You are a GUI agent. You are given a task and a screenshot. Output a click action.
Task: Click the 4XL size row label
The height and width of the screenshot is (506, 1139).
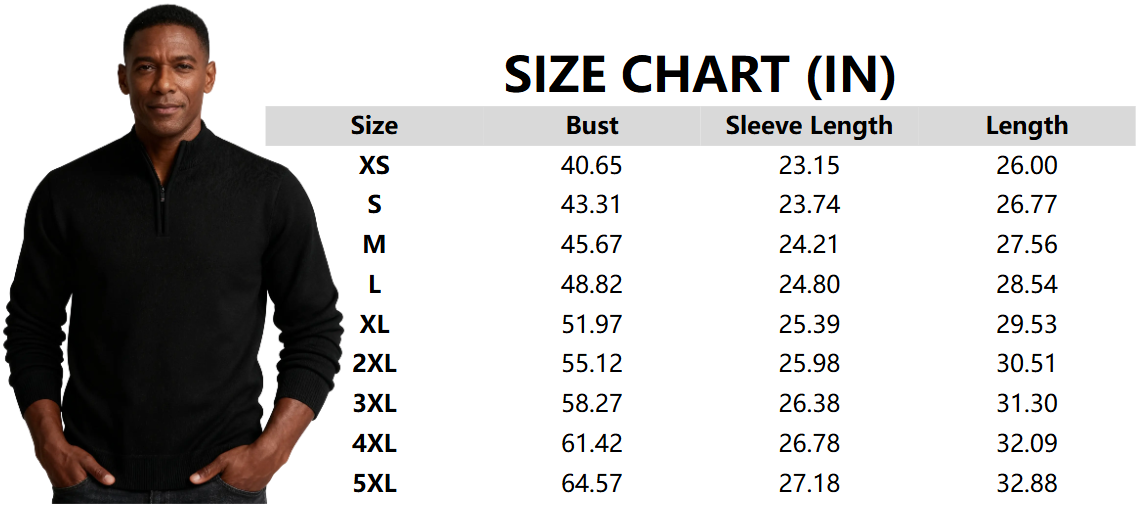tap(374, 444)
